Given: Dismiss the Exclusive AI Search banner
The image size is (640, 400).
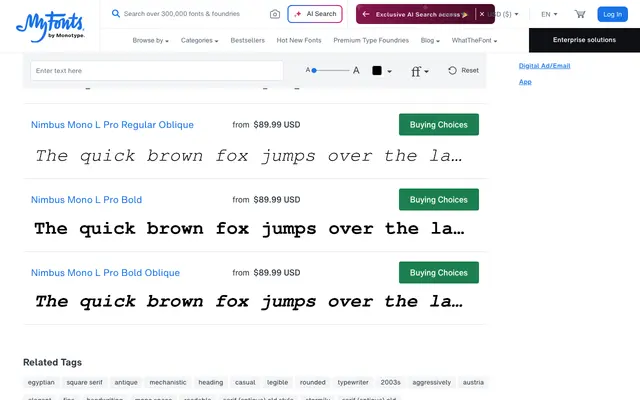Looking at the screenshot, I should [482, 14].
